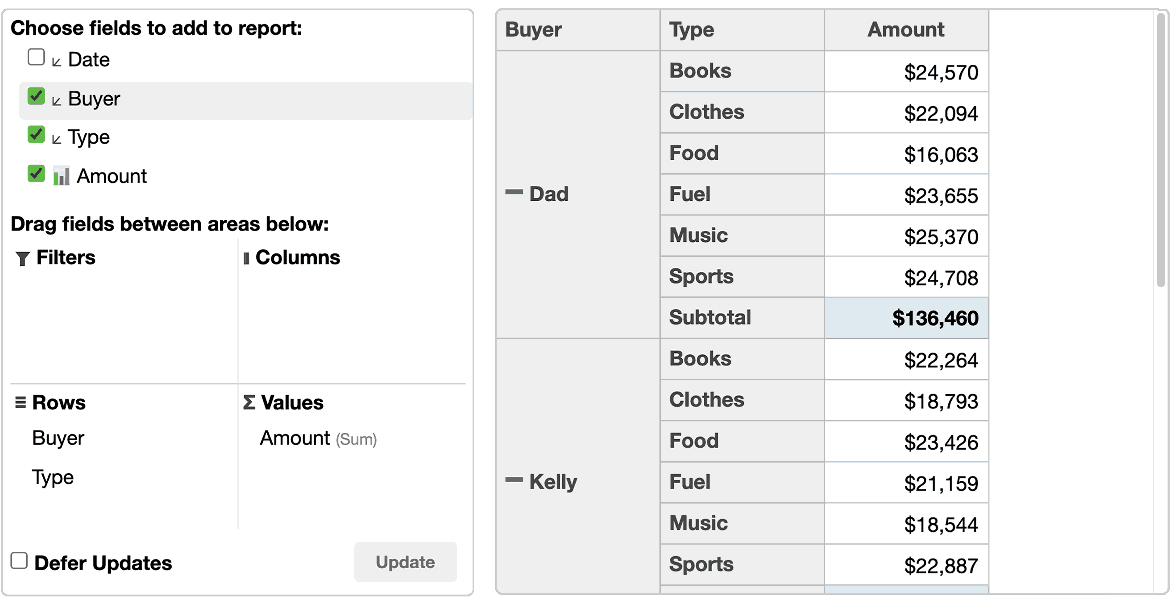The image size is (1170, 600).
Task: Click the bar chart icon beside Amount
Action: coord(61,176)
